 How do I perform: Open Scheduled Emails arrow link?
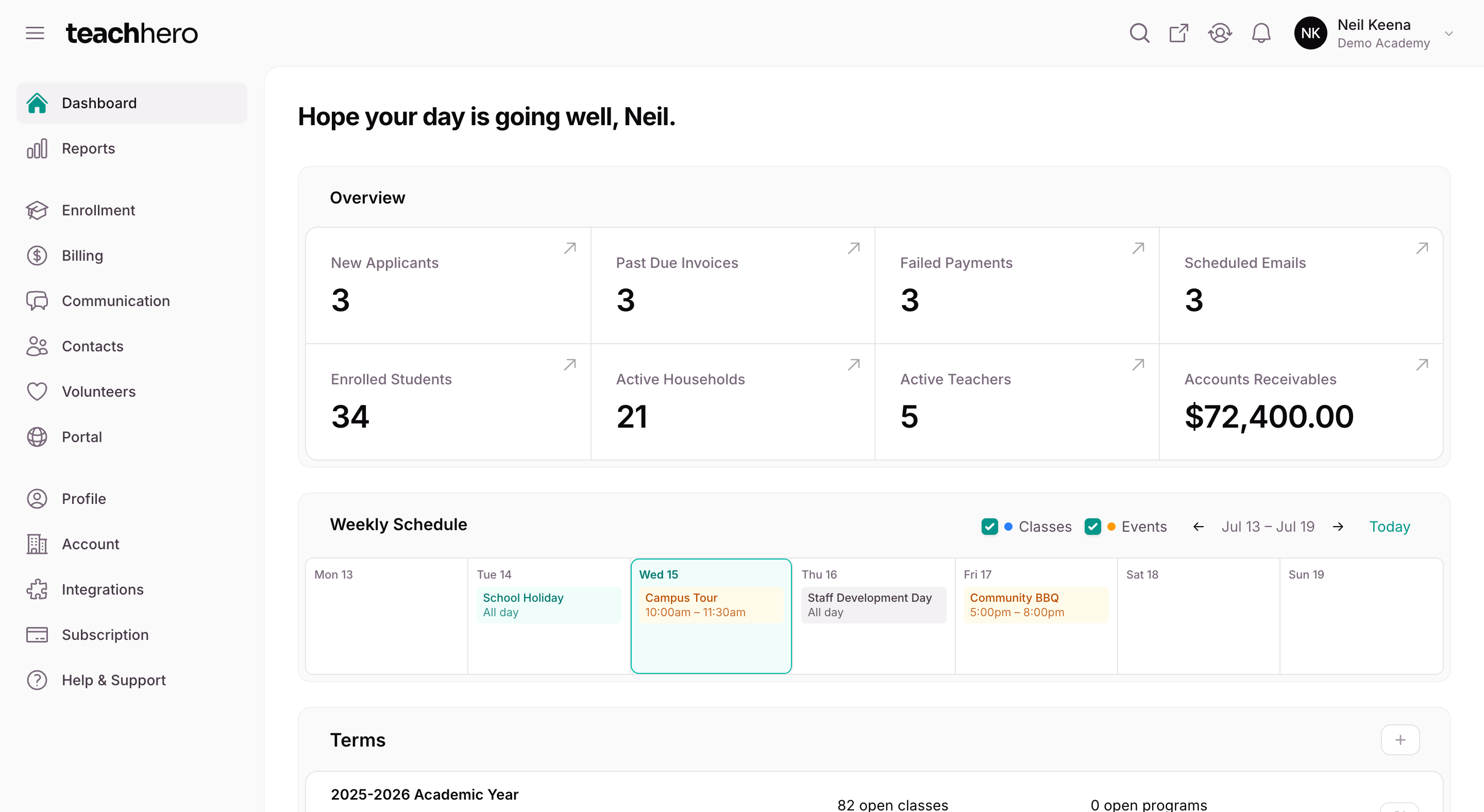[x=1422, y=248]
